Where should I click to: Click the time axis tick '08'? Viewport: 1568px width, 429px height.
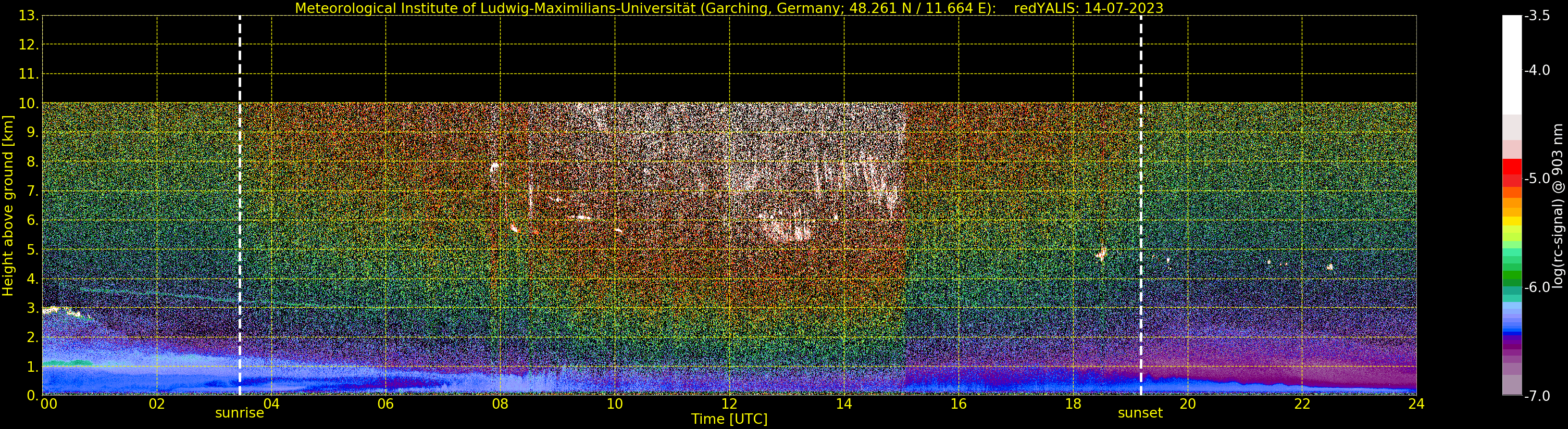500,404
